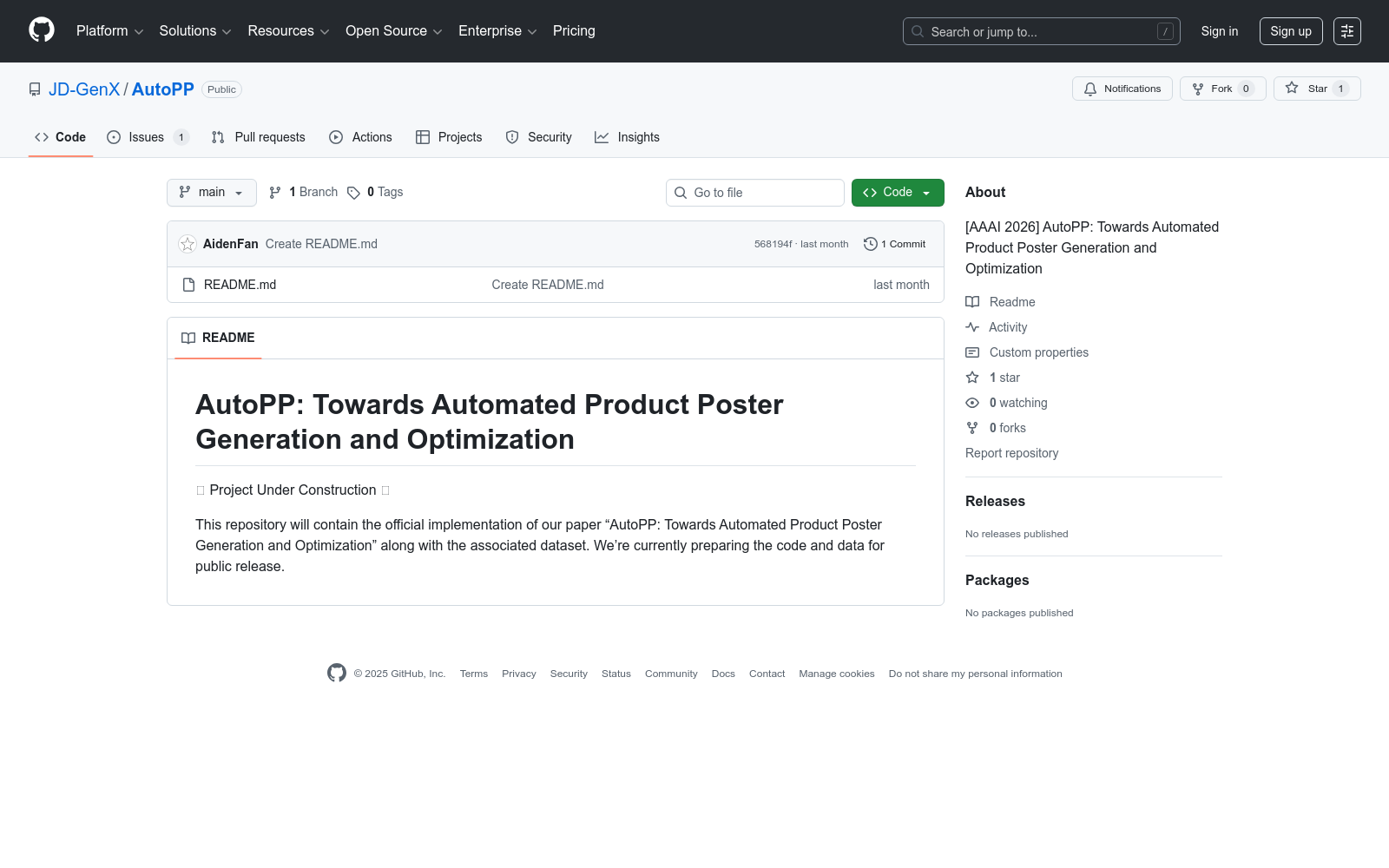Click the star icon beside 1 star
This screenshot has height=868, width=1389.
click(972, 378)
